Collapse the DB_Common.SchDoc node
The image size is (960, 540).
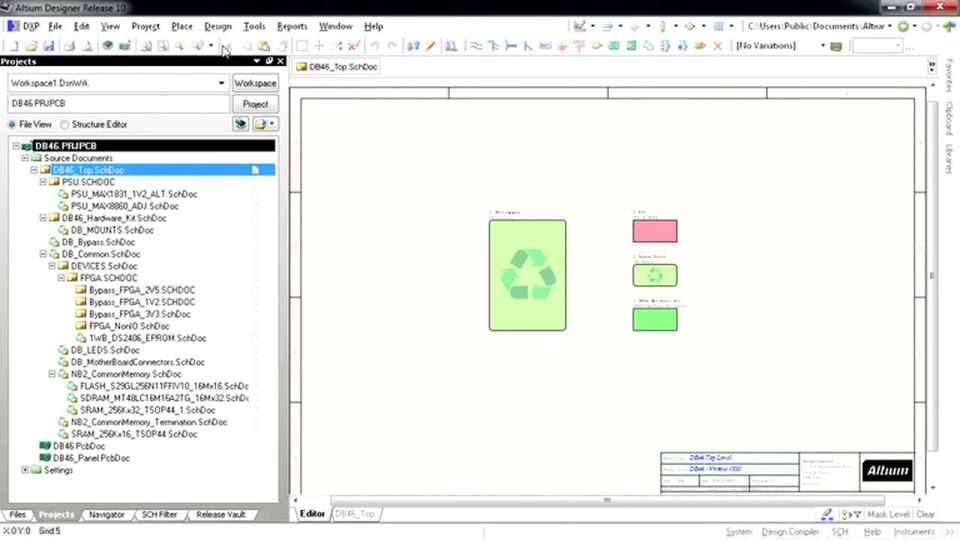pyautogui.click(x=43, y=254)
